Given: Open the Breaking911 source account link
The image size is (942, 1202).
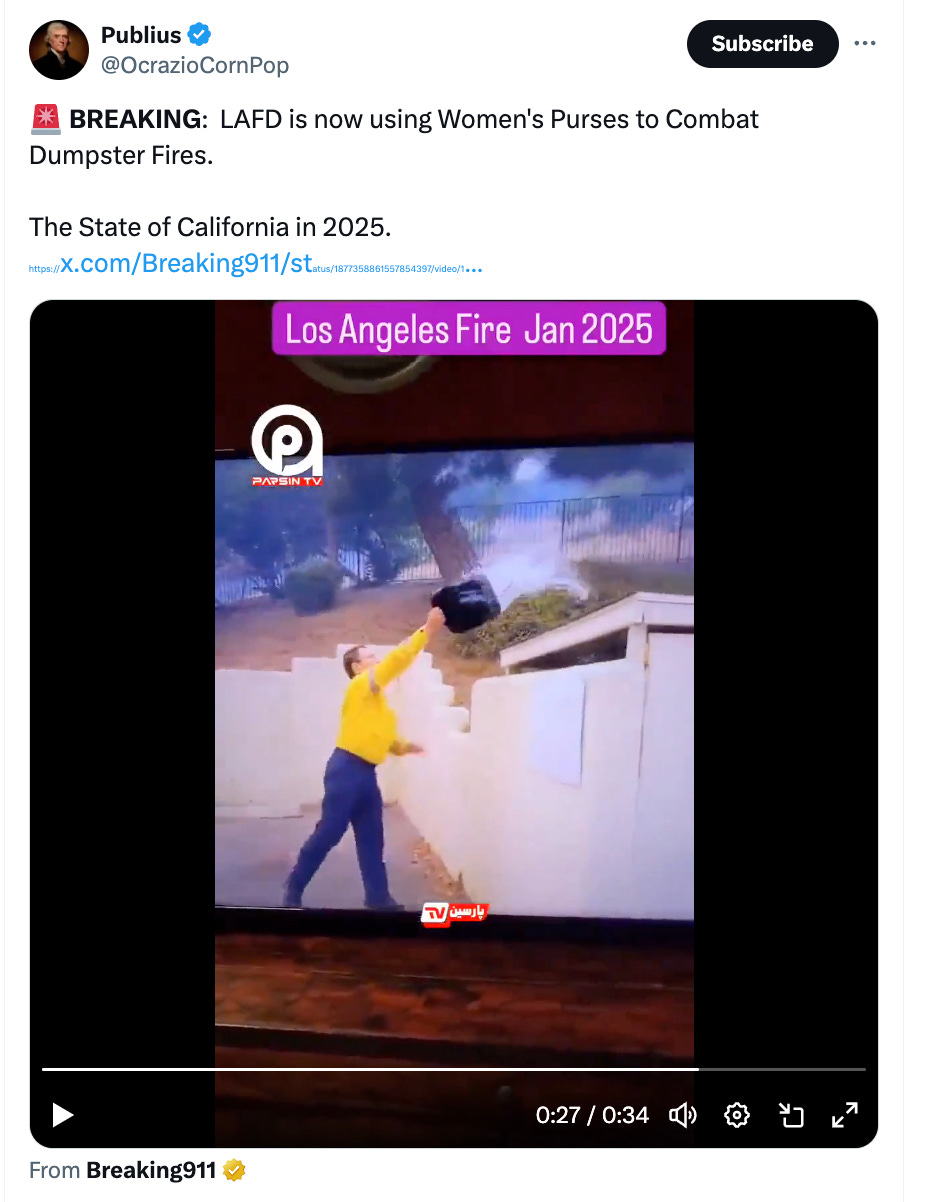Looking at the screenshot, I should (x=151, y=1170).
